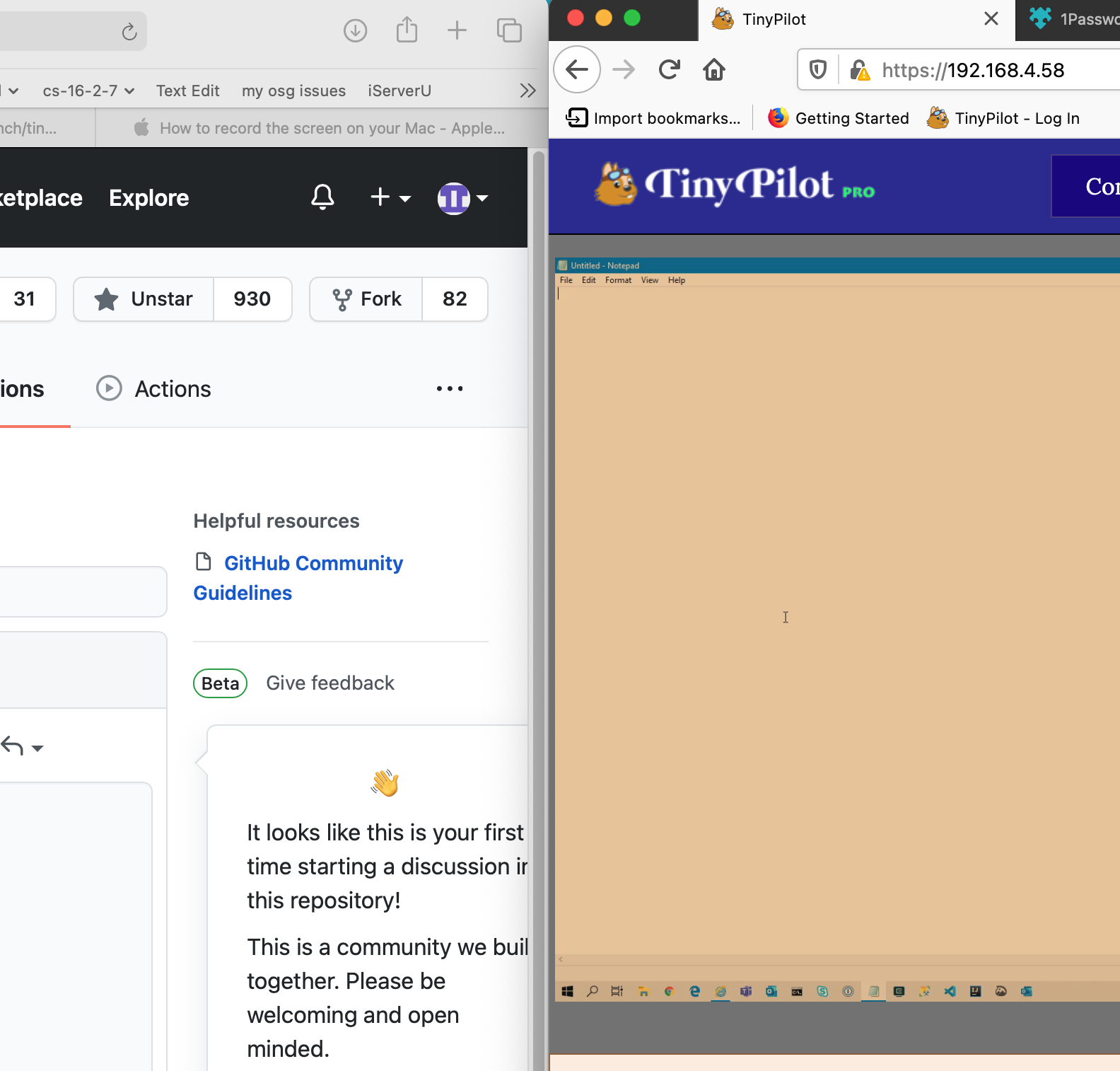Open Firefox tracking protection shield
The height and width of the screenshot is (1071, 1120).
point(818,70)
